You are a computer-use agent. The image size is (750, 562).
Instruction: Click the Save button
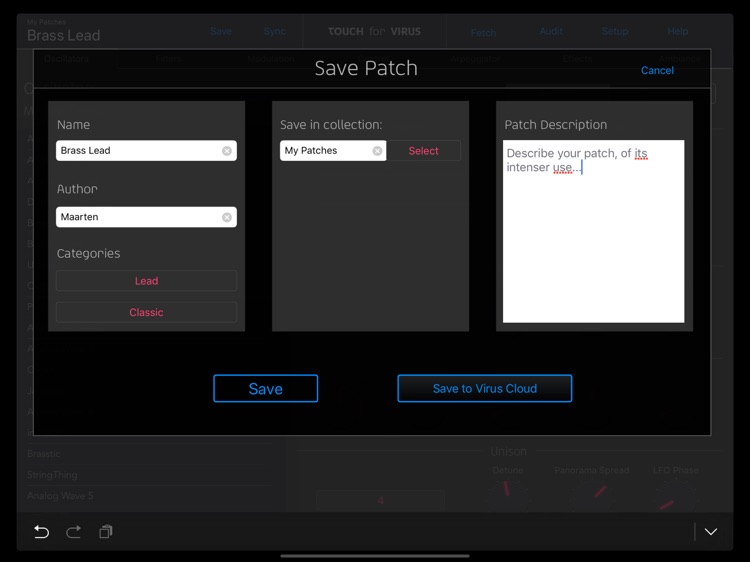tap(265, 388)
